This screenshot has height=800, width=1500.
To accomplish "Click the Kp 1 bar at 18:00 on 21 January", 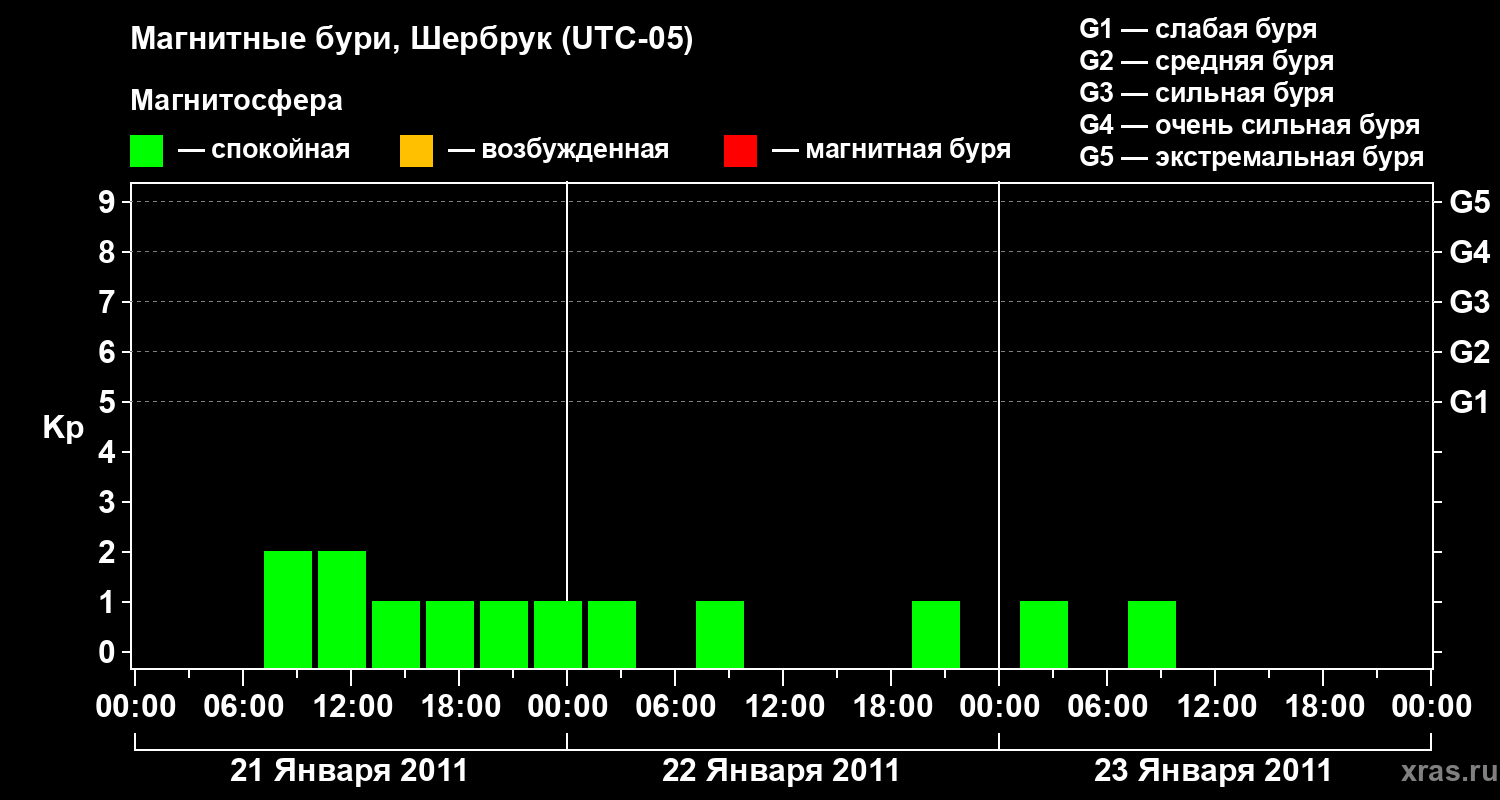I will coord(450,634).
